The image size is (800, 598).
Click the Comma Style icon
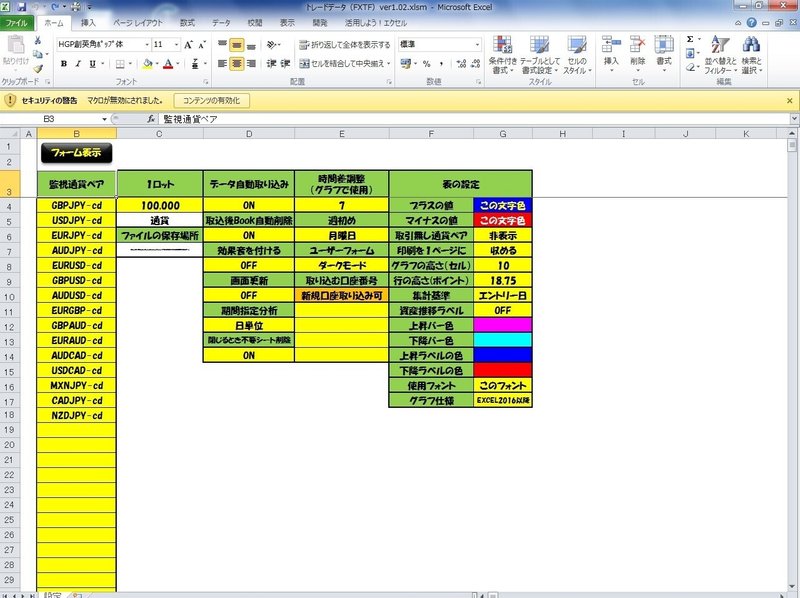click(x=441, y=64)
